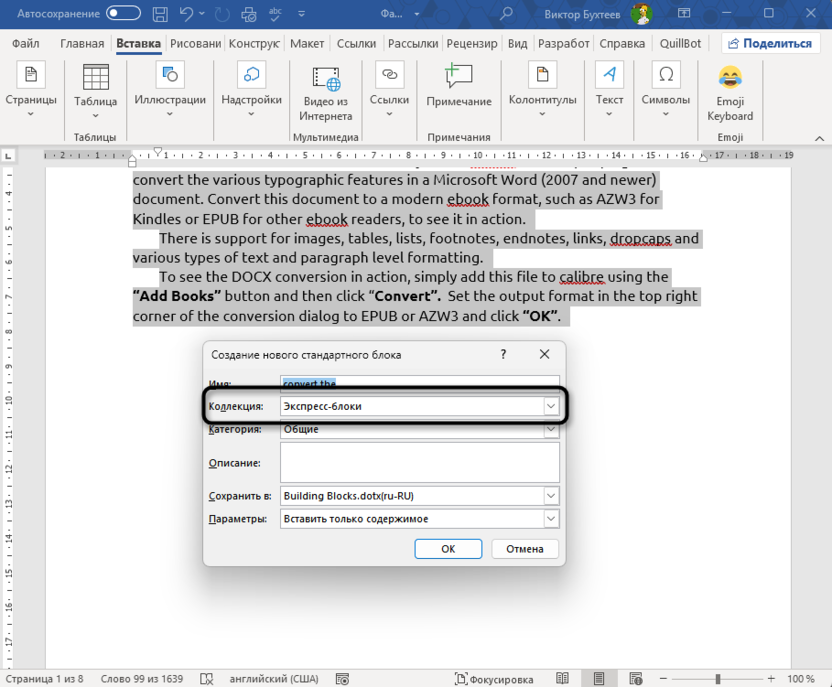This screenshot has width=832, height=687.
Task: Click the zoom slider in status bar
Action: tap(717, 679)
